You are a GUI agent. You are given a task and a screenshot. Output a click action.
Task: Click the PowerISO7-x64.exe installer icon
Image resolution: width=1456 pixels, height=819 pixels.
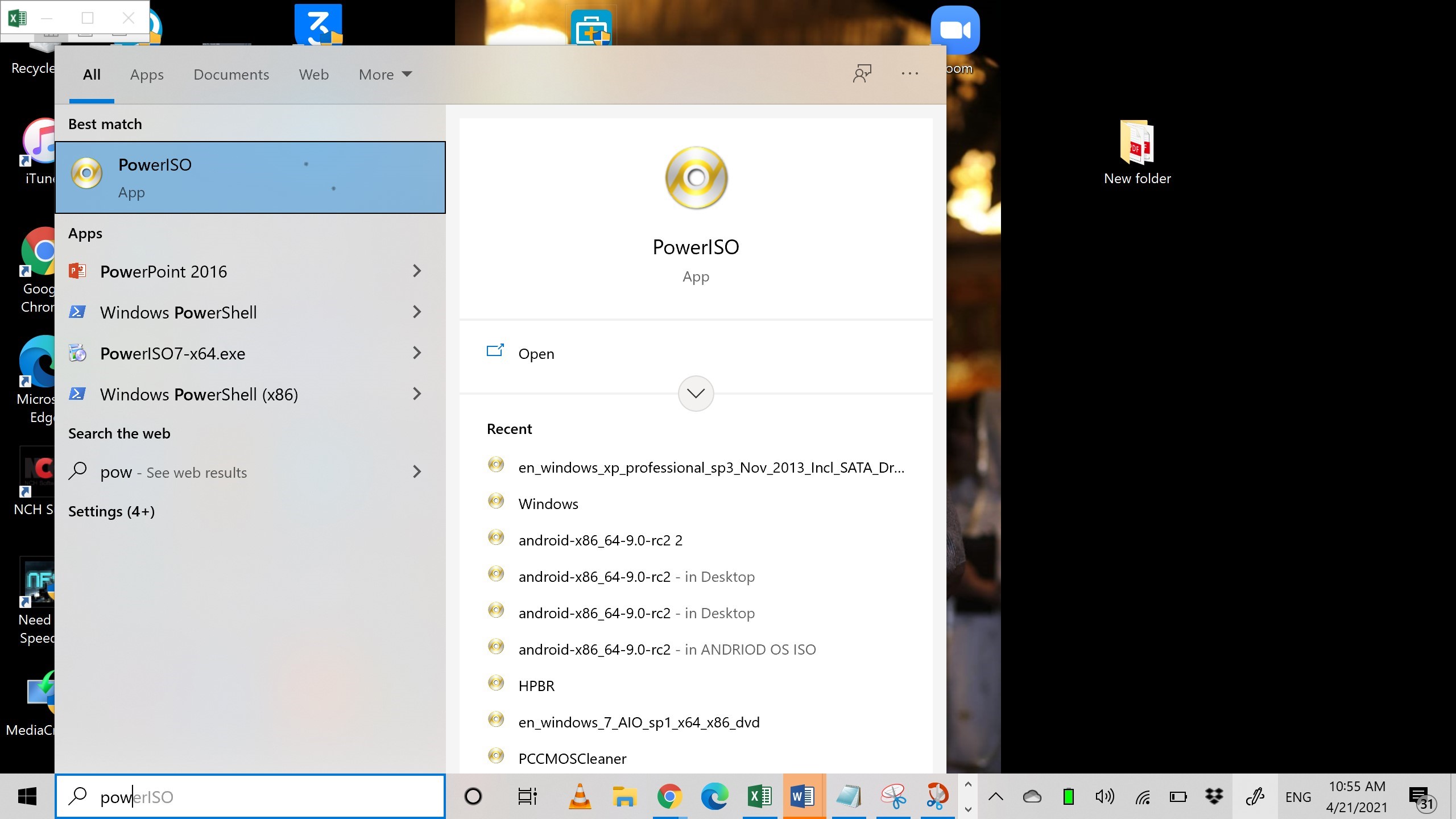tap(77, 353)
